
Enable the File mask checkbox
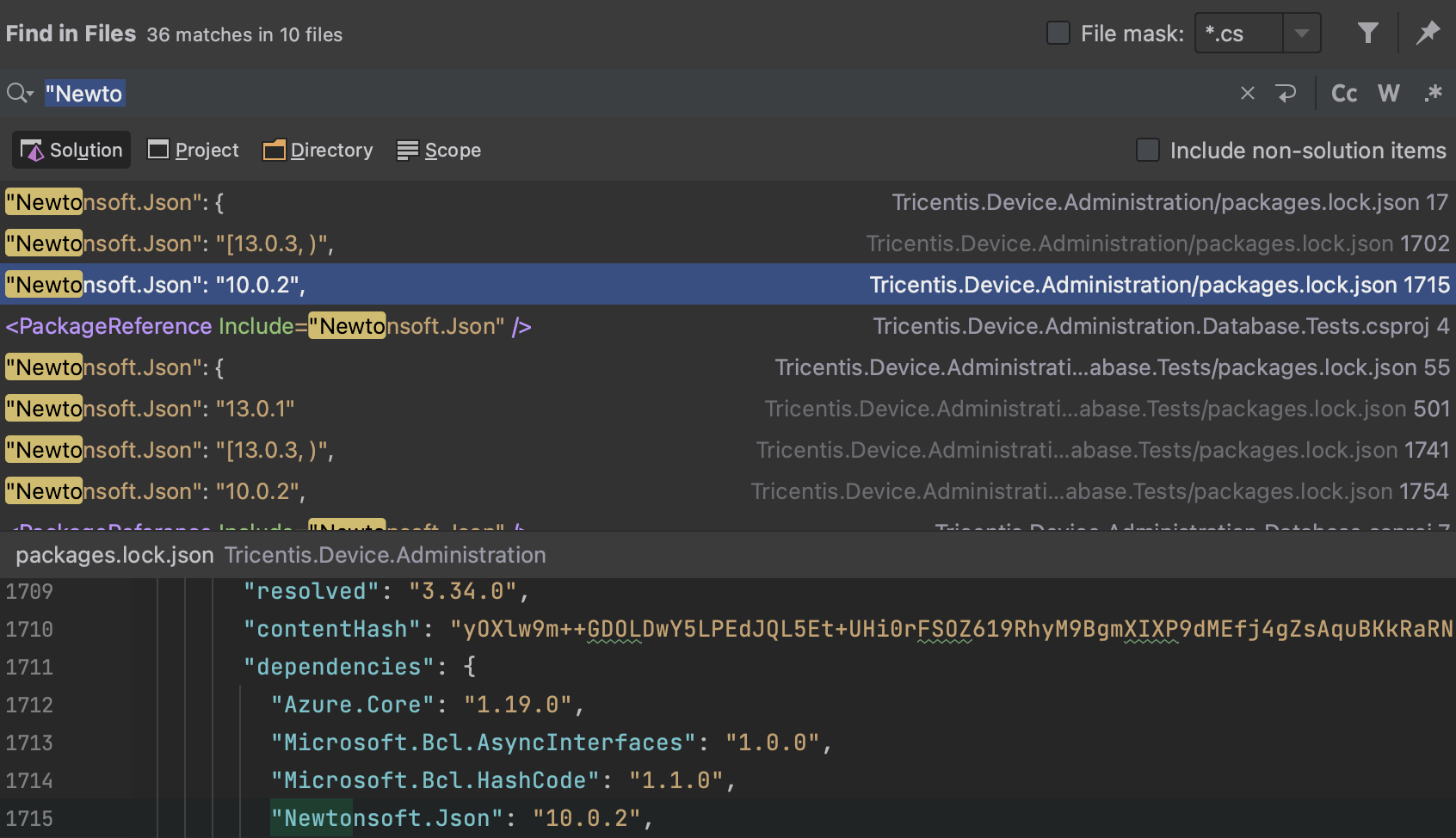1058,34
